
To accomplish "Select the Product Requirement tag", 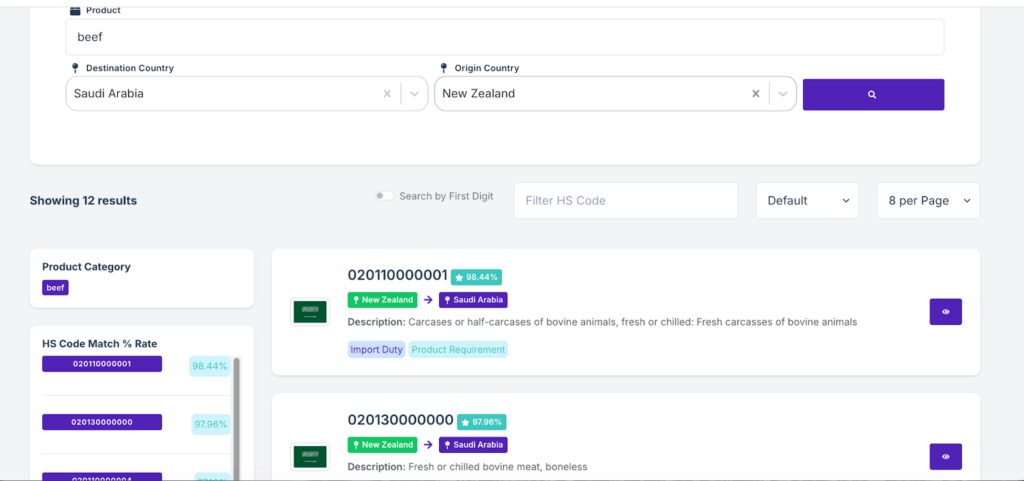I will click(x=458, y=350).
